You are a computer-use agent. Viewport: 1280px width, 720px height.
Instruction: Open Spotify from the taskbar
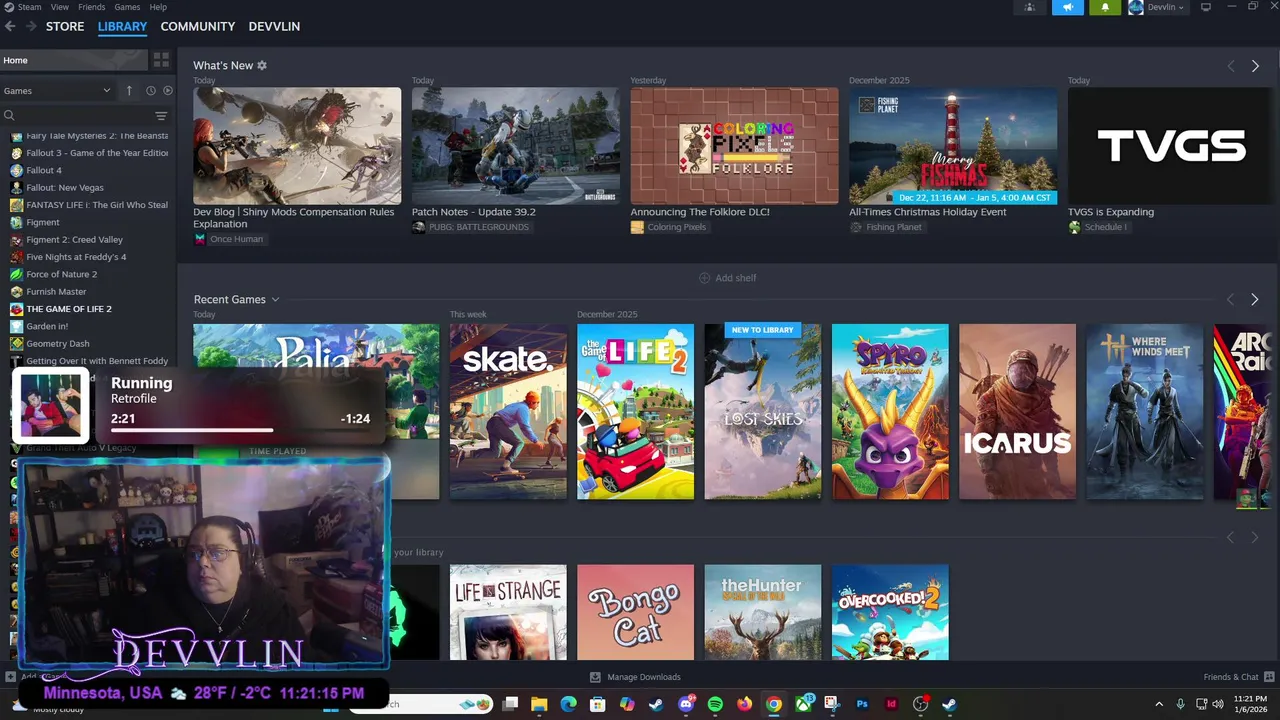point(715,704)
